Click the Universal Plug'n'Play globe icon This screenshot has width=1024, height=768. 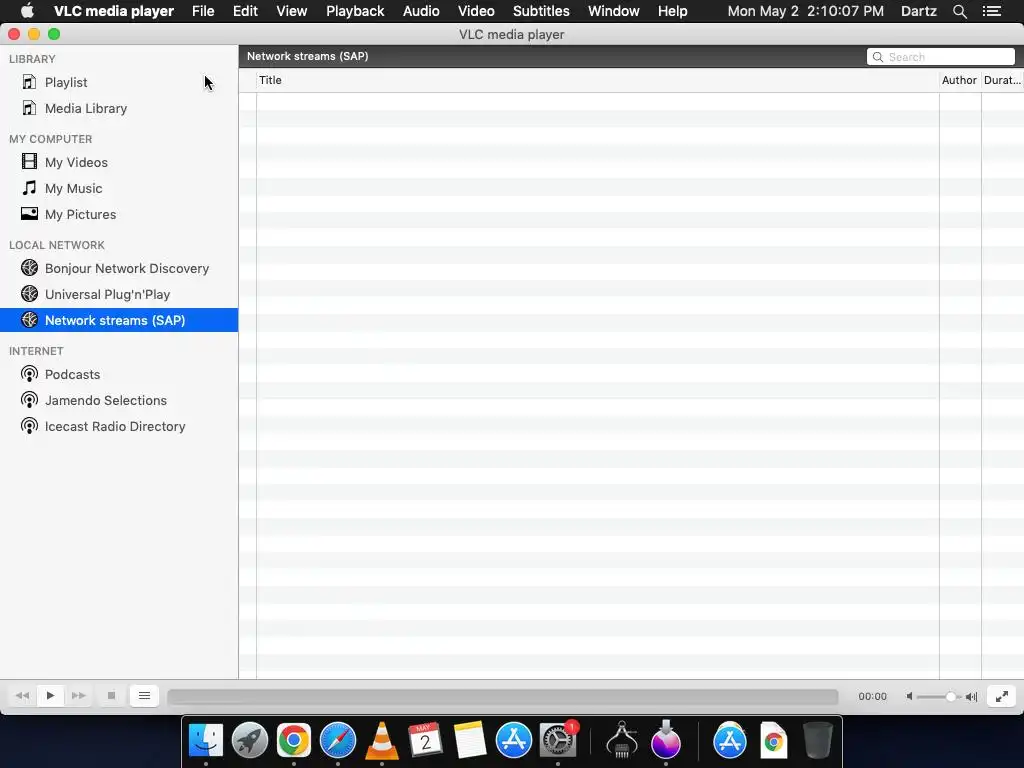coord(29,294)
